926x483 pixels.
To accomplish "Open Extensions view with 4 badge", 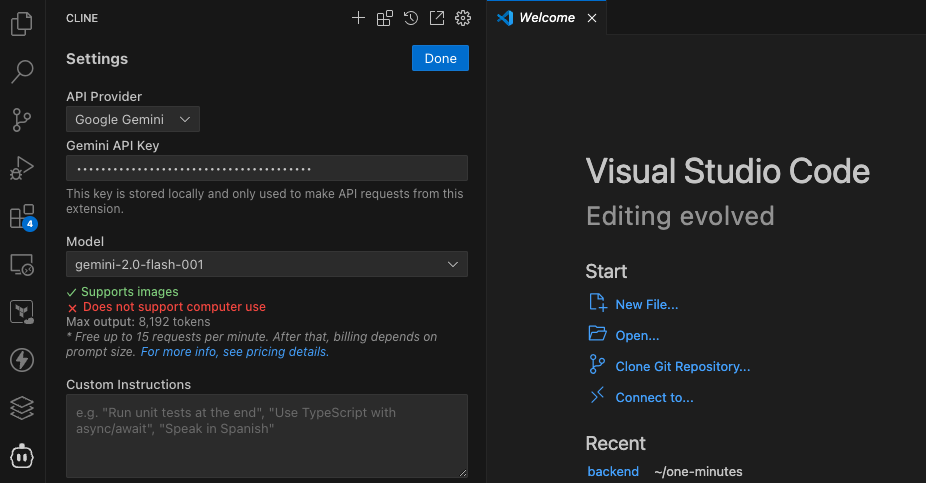I will 24,217.
